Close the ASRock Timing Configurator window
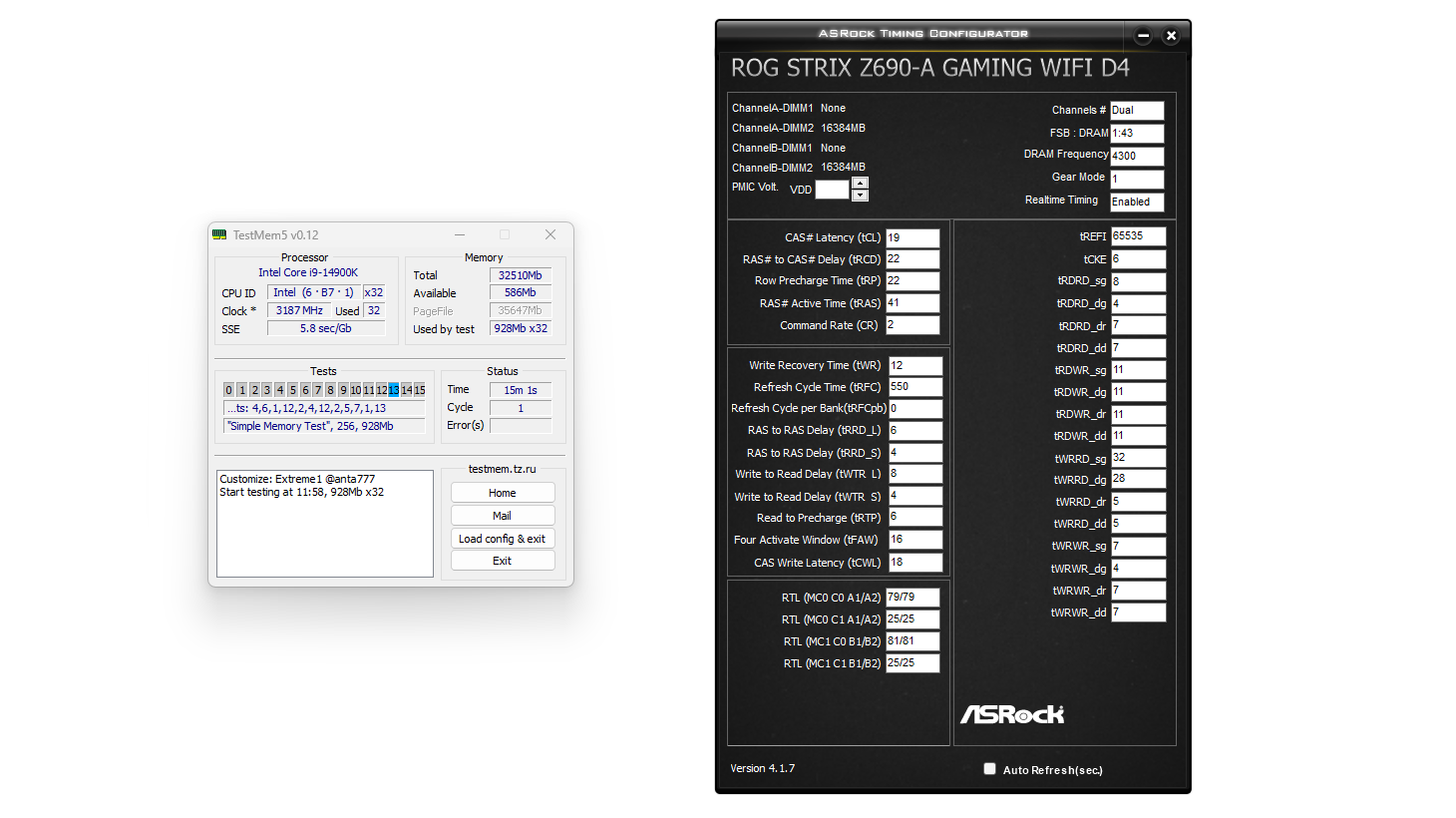Image resolution: width=1456 pixels, height=818 pixels. coord(1171,36)
